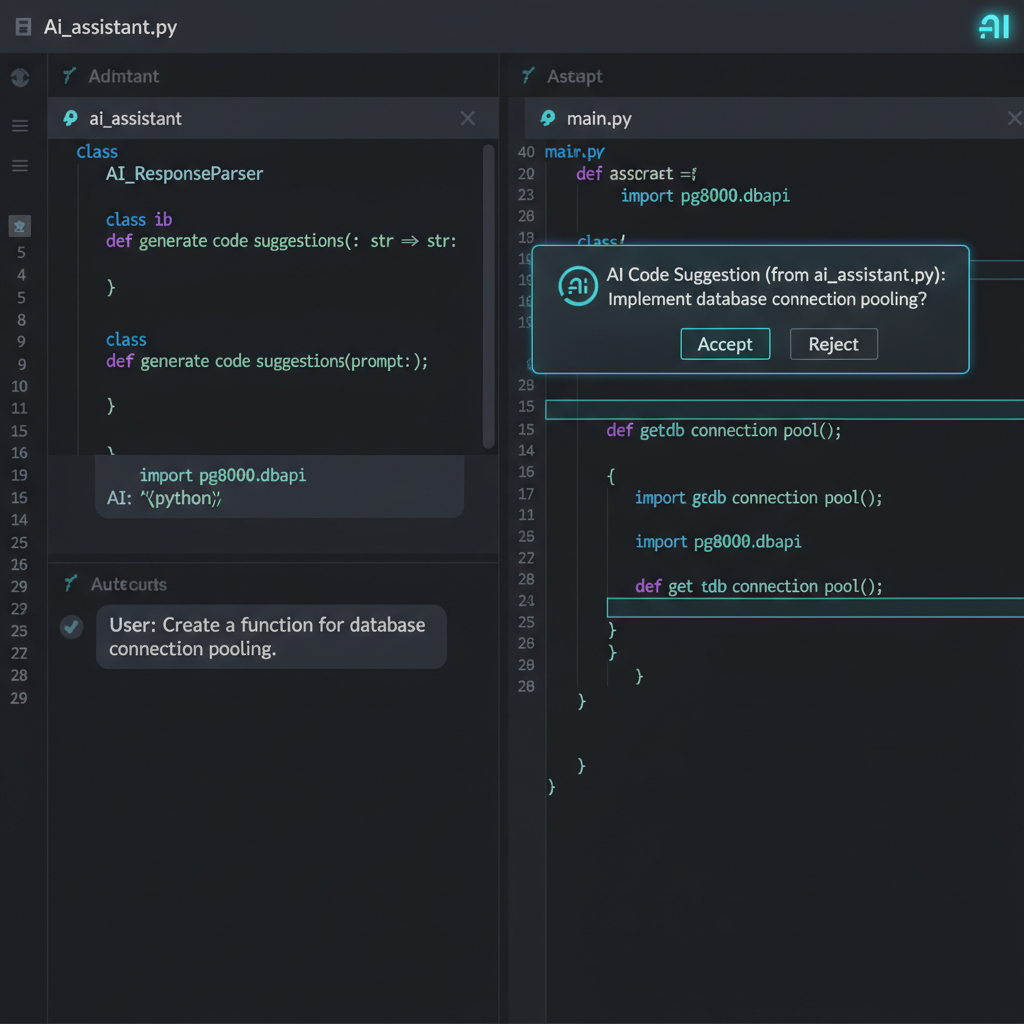The image size is (1024, 1024).
Task: Open the Admtant panel header
Action: pyautogui.click(x=123, y=76)
